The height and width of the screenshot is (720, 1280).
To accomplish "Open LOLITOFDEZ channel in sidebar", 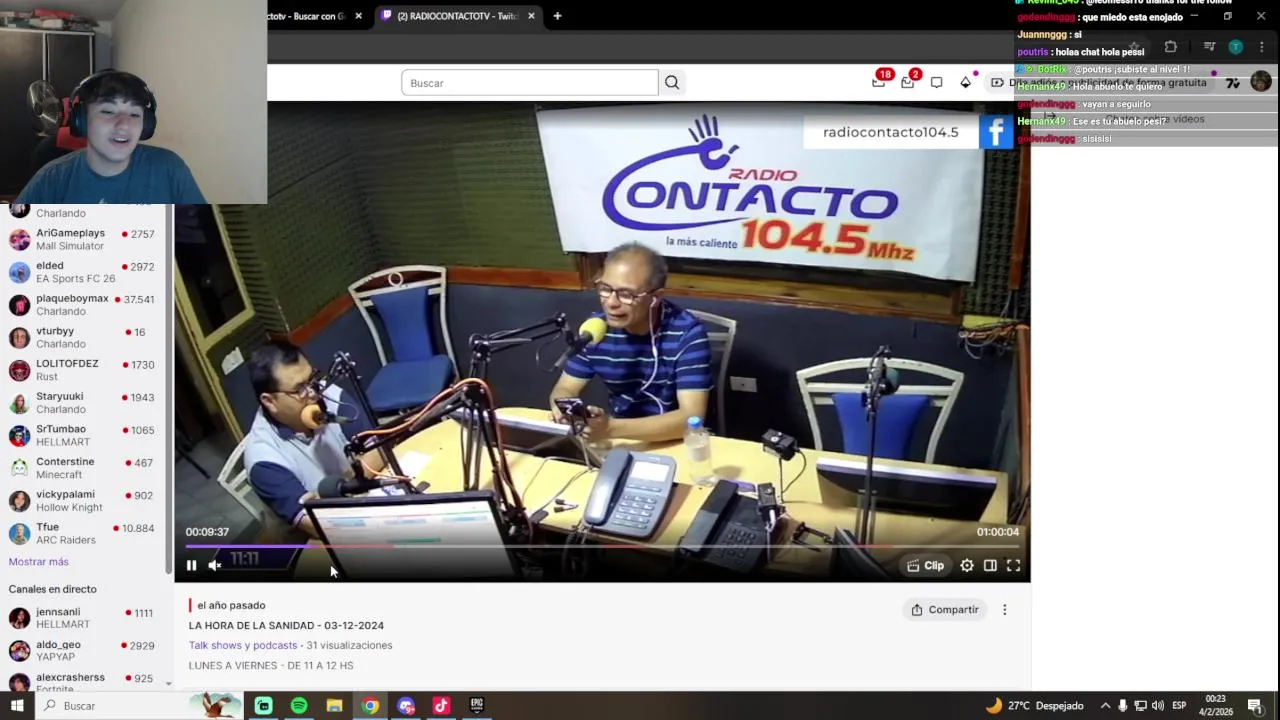I will click(82, 370).
